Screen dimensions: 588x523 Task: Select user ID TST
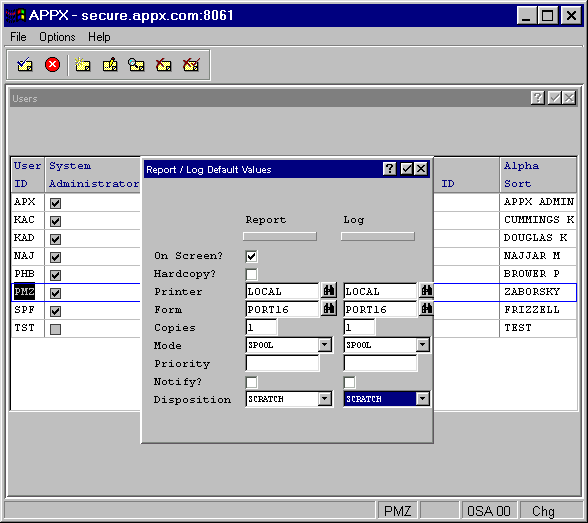(25, 328)
